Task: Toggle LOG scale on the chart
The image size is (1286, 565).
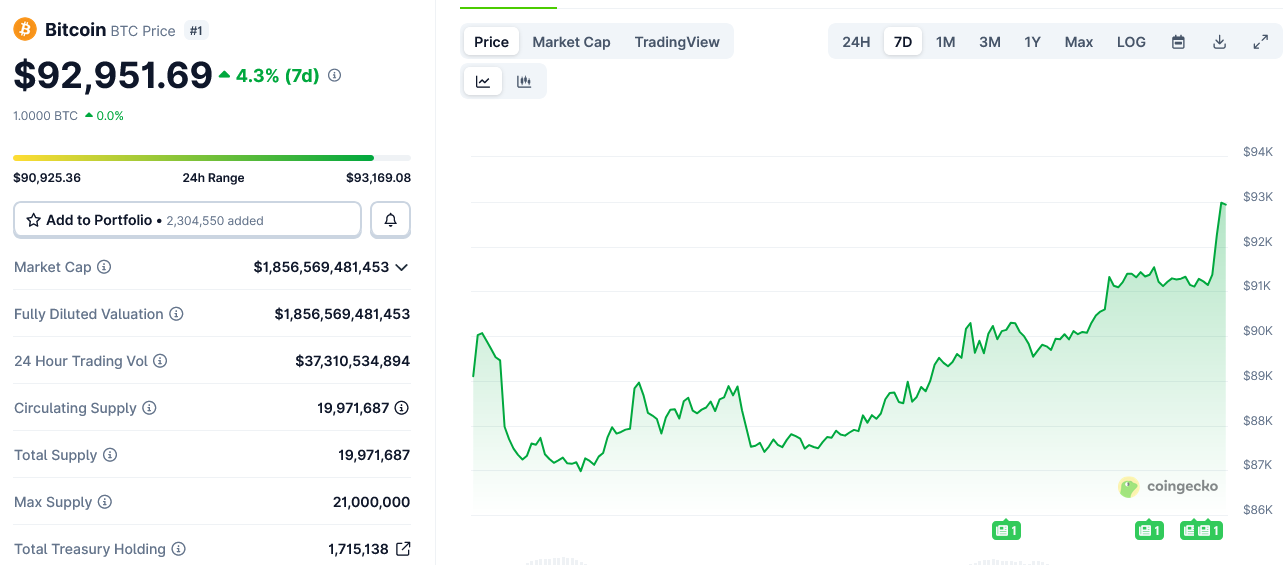Action: click(x=1131, y=42)
